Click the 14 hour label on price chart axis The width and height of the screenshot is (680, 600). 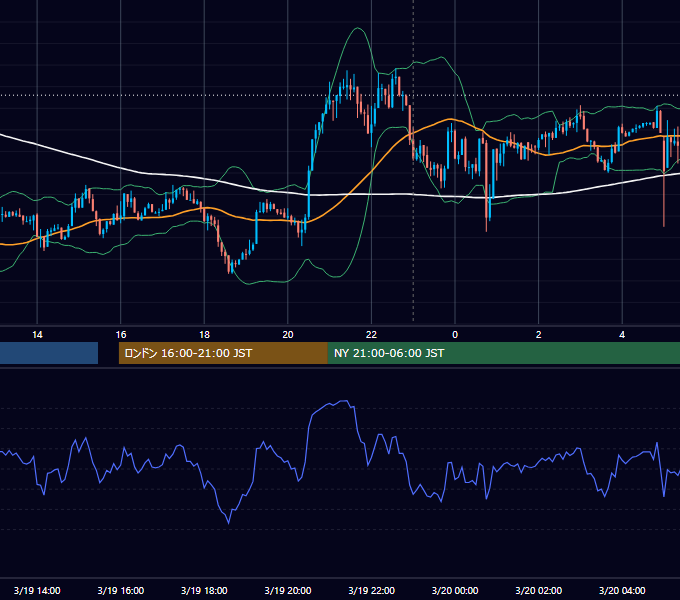[37, 335]
